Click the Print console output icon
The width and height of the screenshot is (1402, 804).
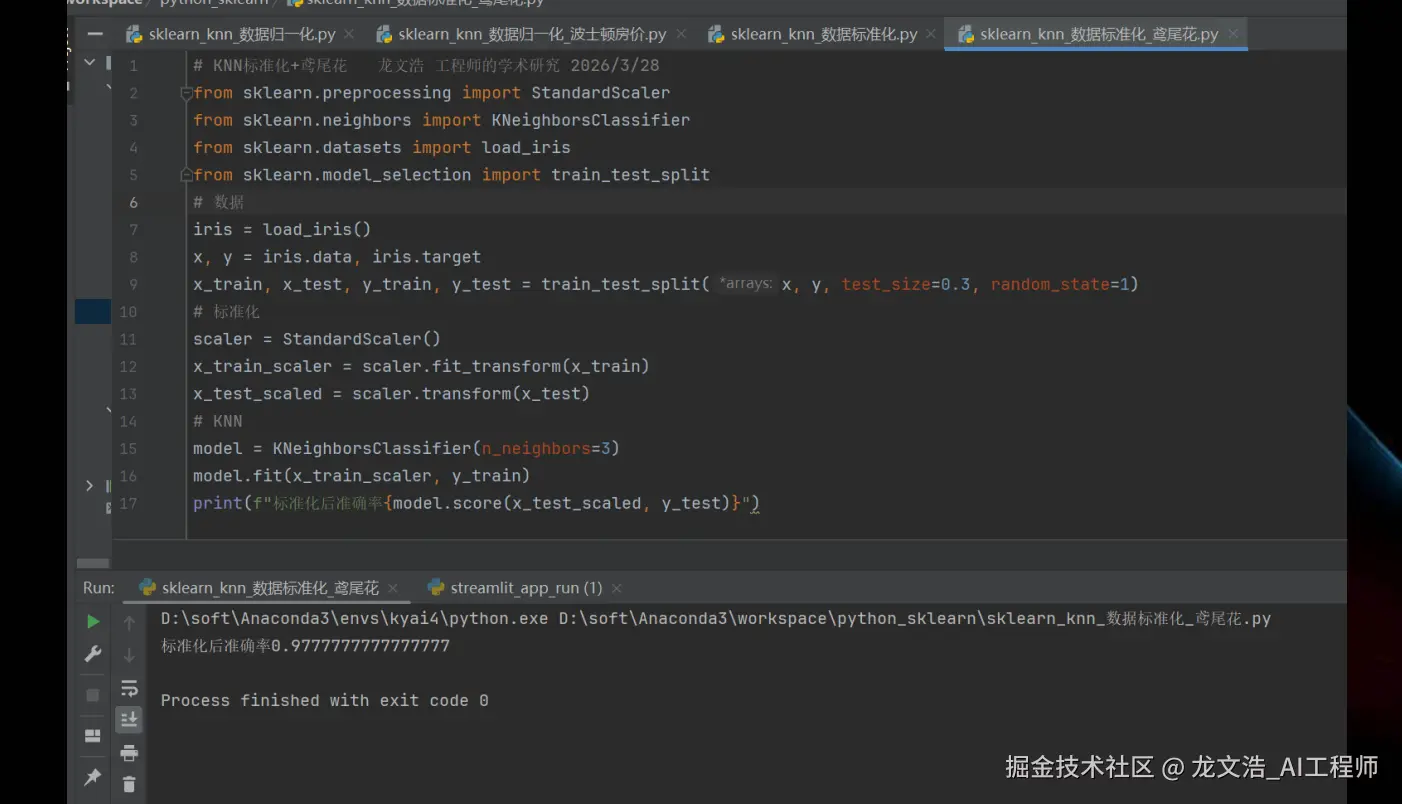pyautogui.click(x=129, y=753)
